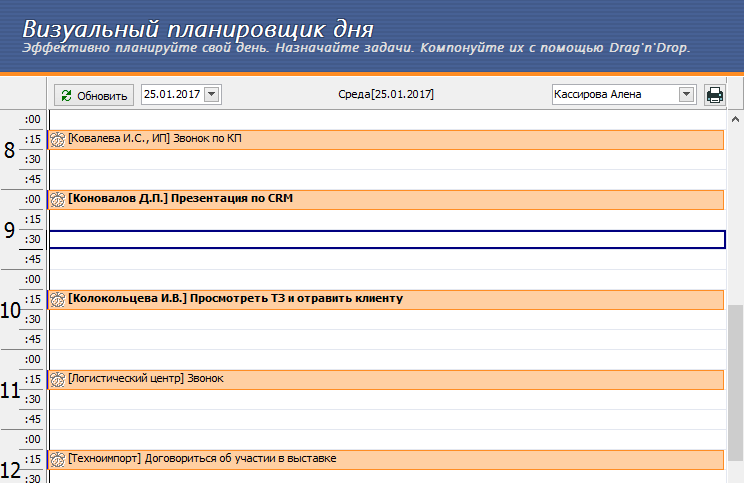Select the Презентация по CRM task
Screen dimensions: 744x483
(232, 199)
